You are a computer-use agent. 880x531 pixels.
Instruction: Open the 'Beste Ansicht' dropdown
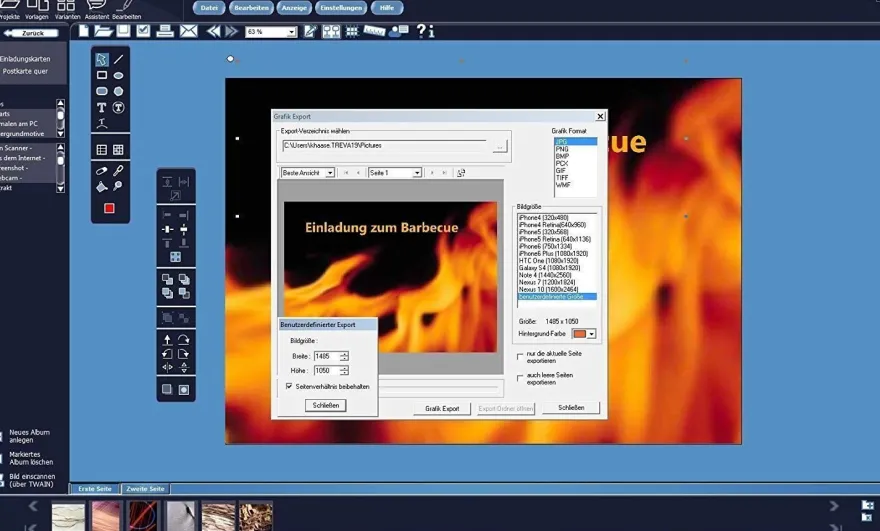click(x=330, y=173)
